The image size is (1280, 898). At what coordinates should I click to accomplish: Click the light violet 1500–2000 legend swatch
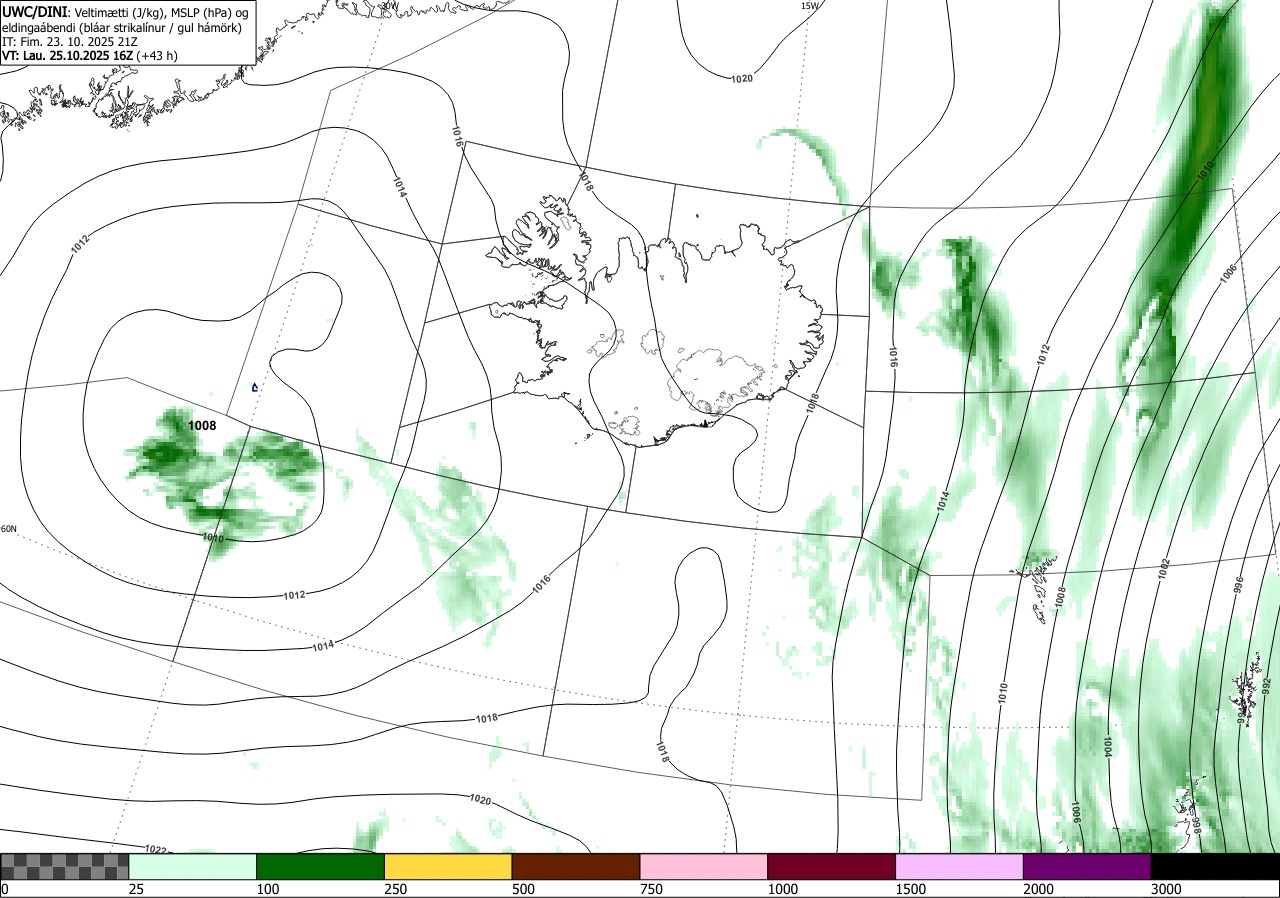tap(959, 866)
